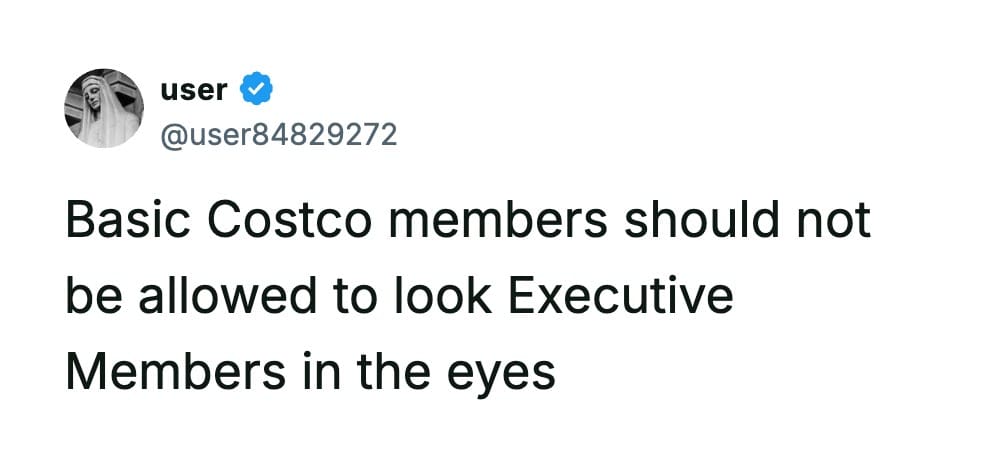Open the @user84829272 handle link
The image size is (996, 470).
[x=278, y=133]
